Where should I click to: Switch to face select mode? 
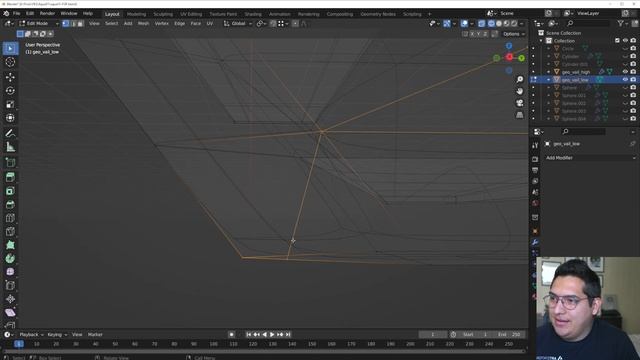80,24
